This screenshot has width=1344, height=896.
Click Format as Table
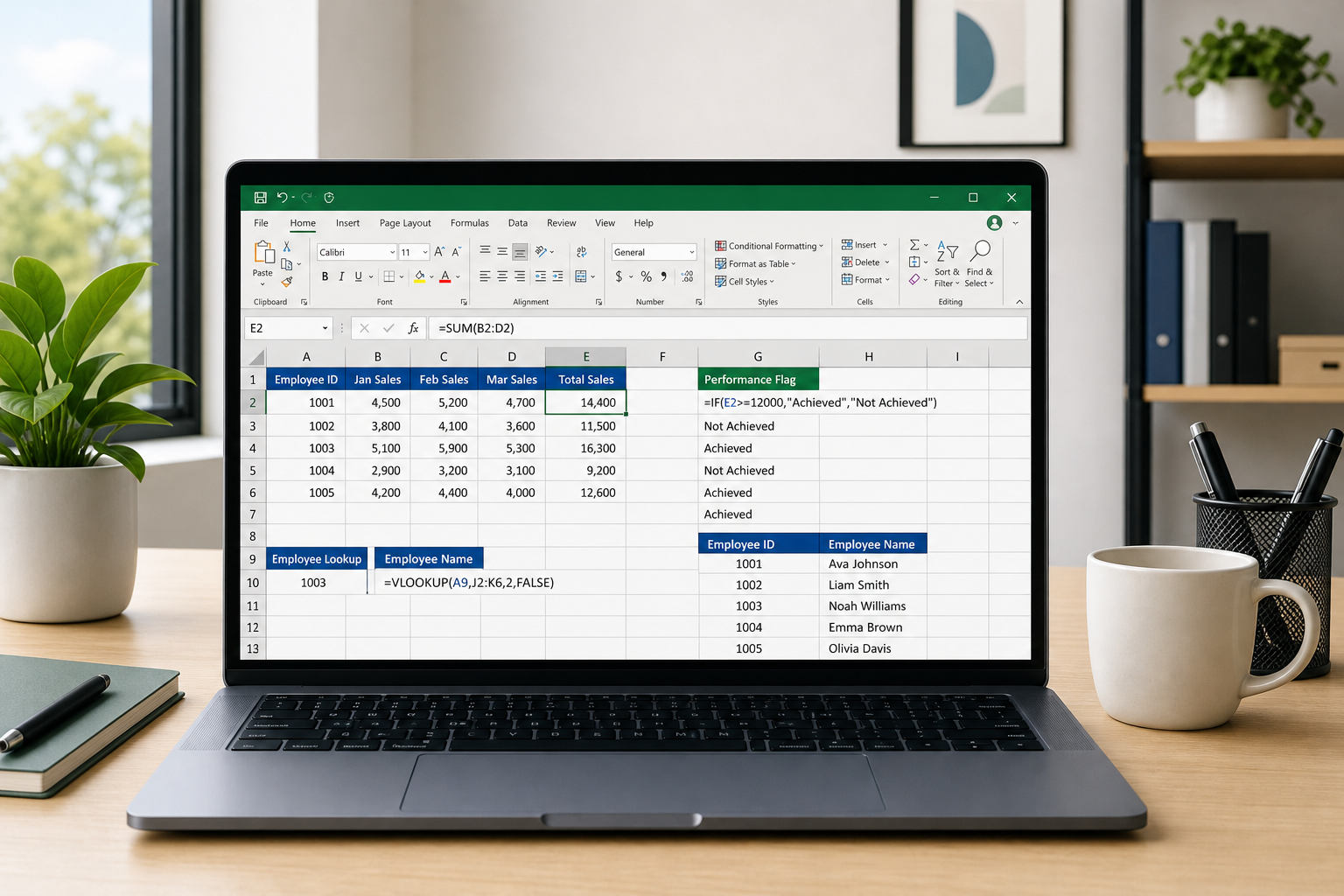pyautogui.click(x=755, y=263)
